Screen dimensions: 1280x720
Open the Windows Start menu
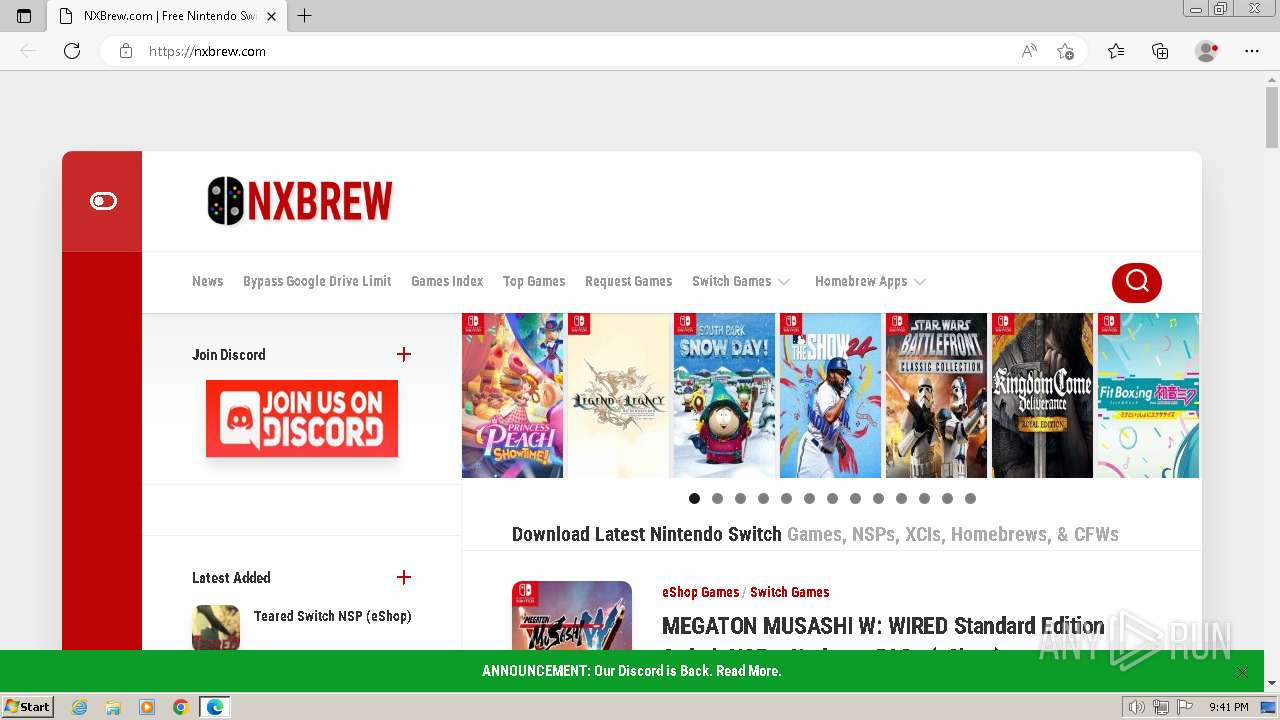pos(27,706)
